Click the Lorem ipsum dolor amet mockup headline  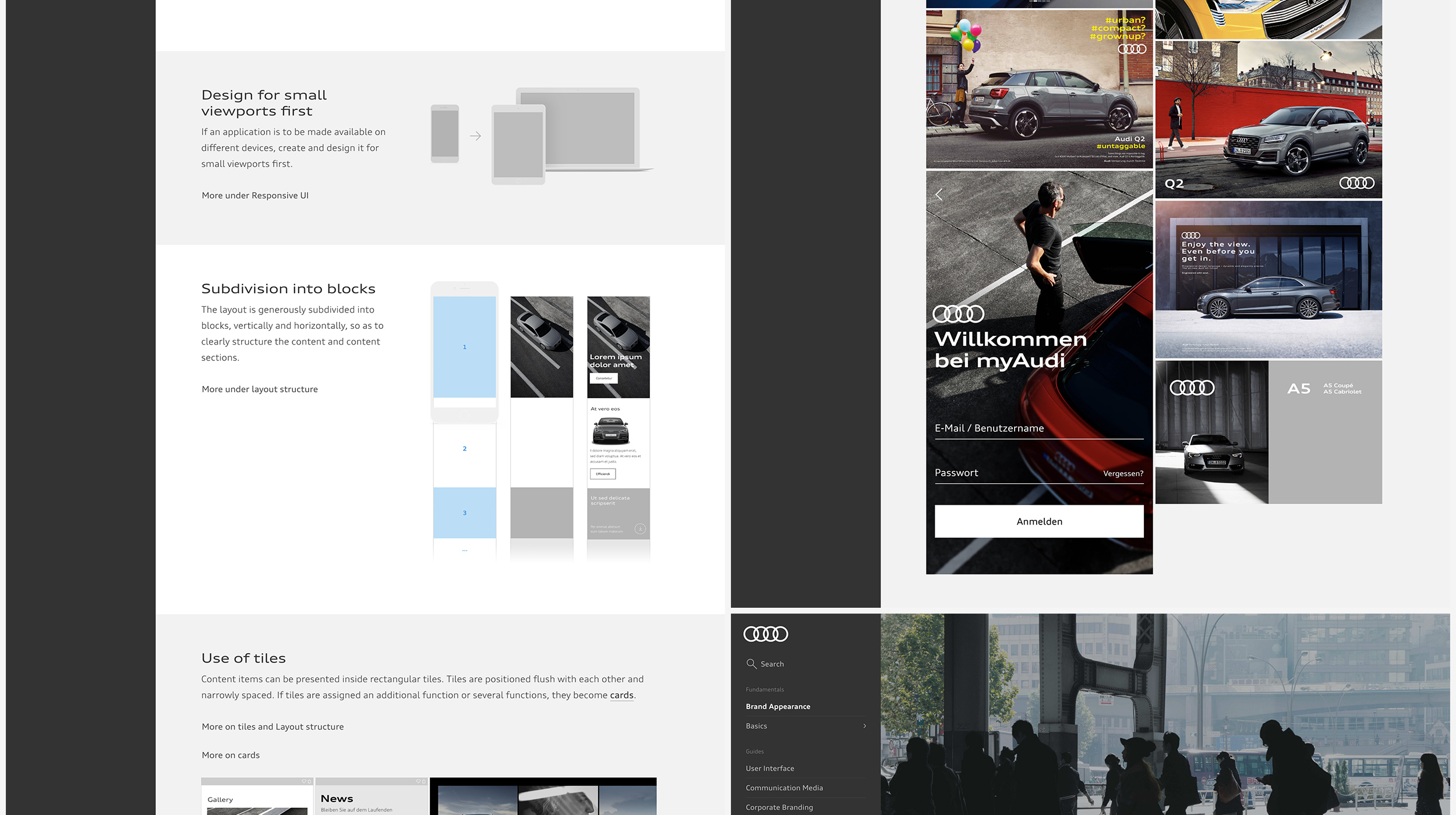click(616, 361)
